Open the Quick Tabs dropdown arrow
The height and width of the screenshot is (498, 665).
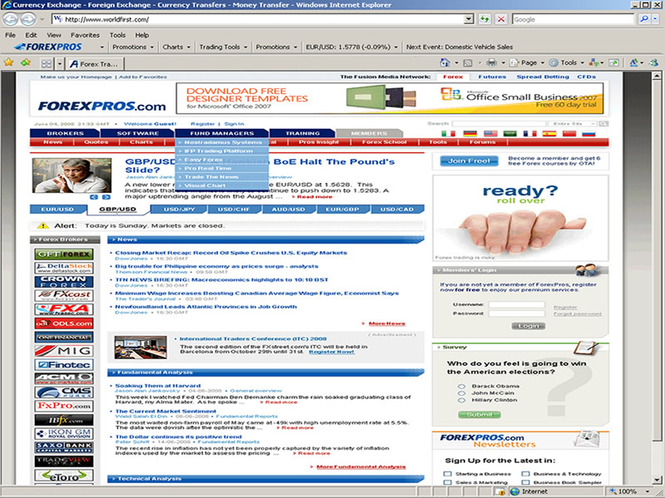tap(59, 64)
